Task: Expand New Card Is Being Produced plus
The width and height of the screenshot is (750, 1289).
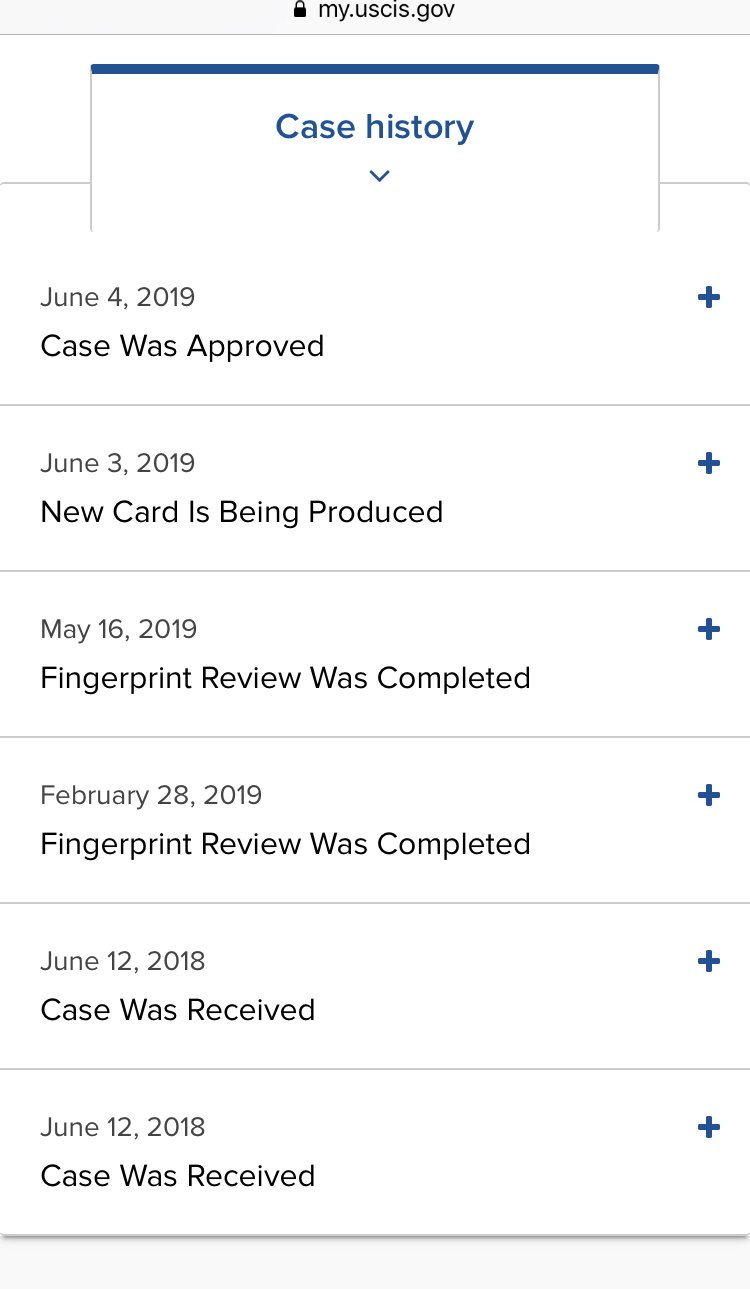Action: point(708,463)
